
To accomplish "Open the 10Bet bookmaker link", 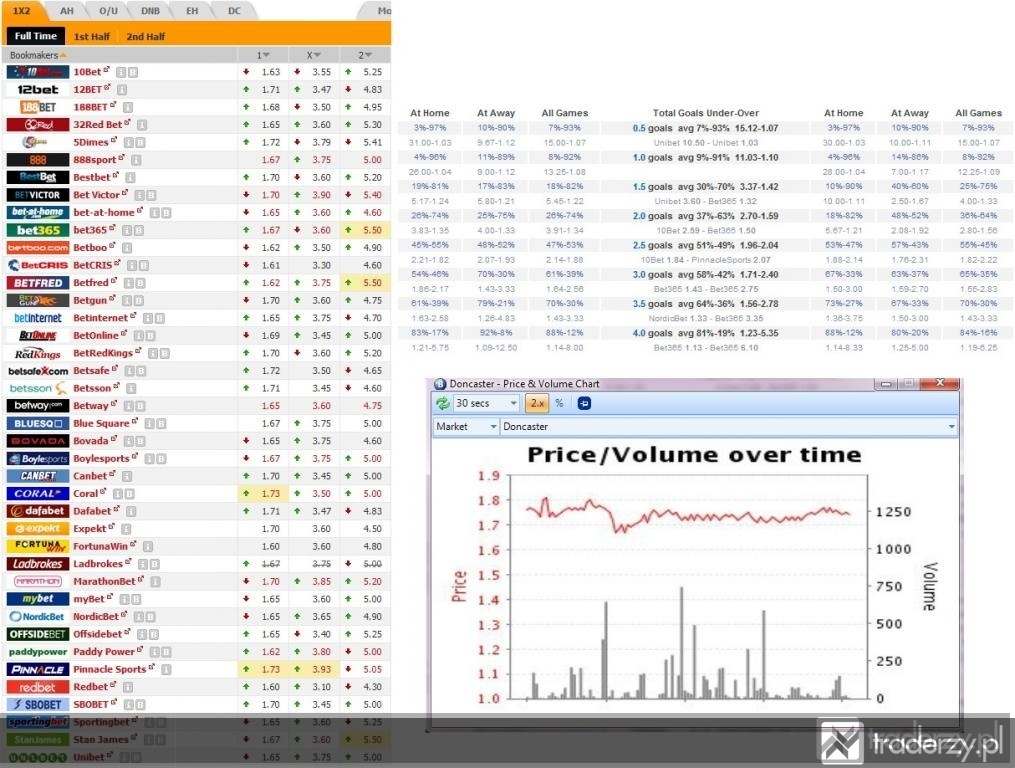I will click(87, 72).
